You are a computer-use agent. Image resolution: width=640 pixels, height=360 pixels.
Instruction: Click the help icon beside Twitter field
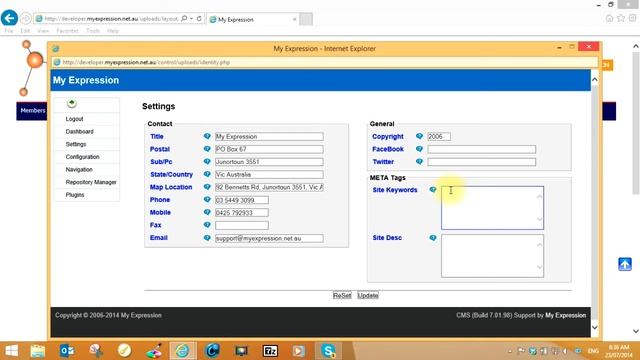point(419,161)
